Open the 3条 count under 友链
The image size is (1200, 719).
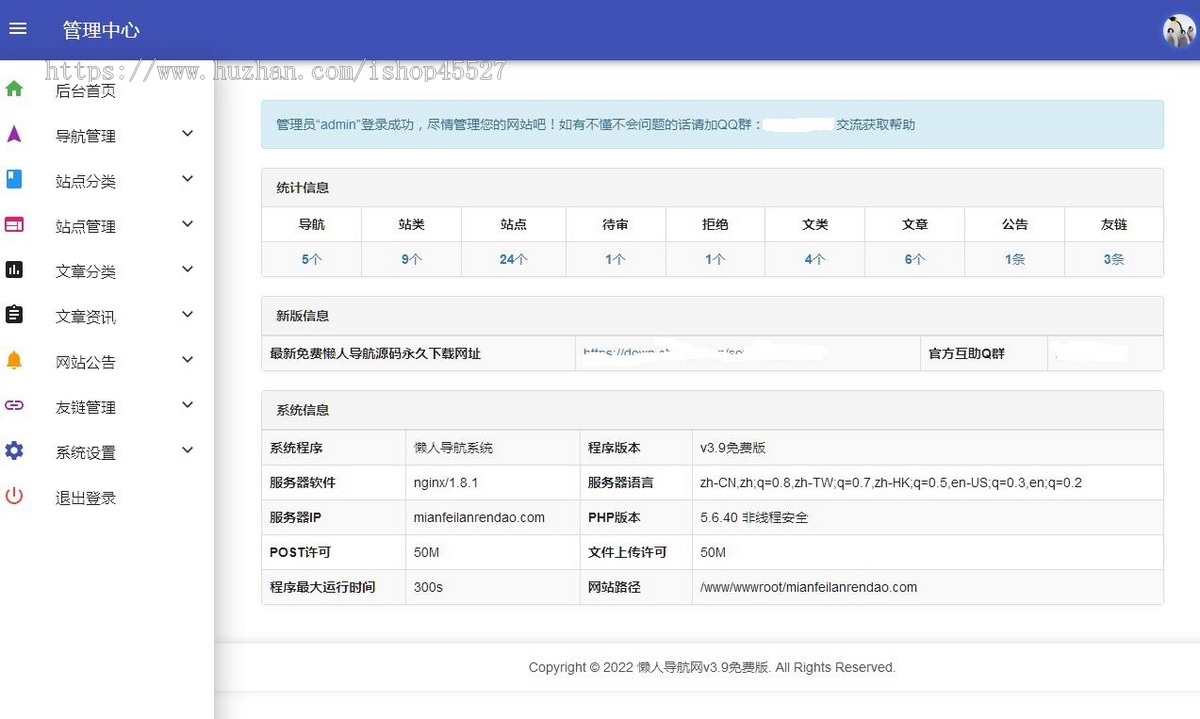(1114, 259)
